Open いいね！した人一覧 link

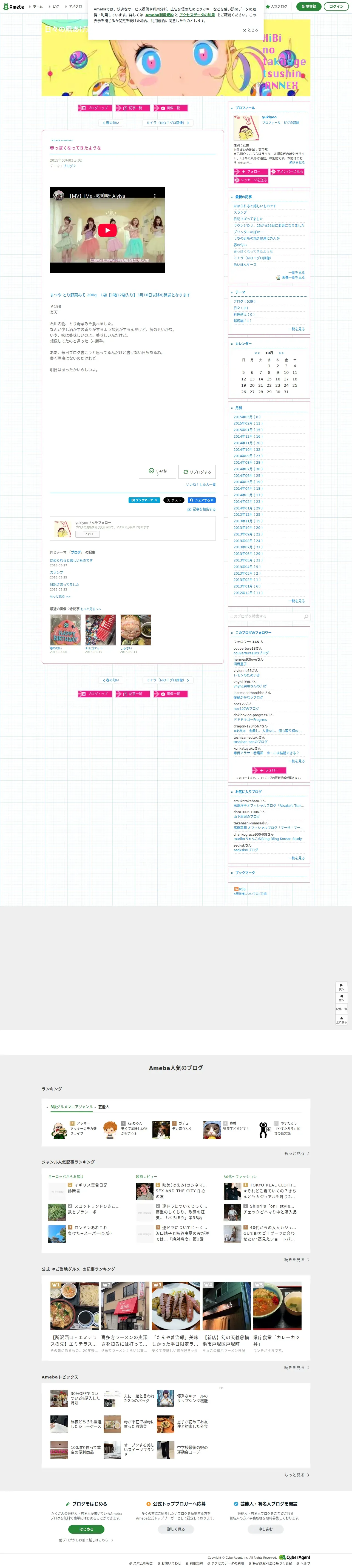pos(200,485)
